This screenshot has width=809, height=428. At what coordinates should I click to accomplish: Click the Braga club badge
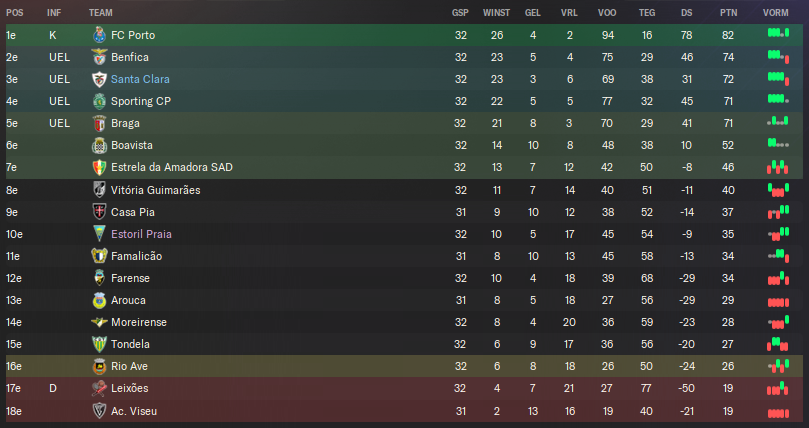tap(99, 123)
